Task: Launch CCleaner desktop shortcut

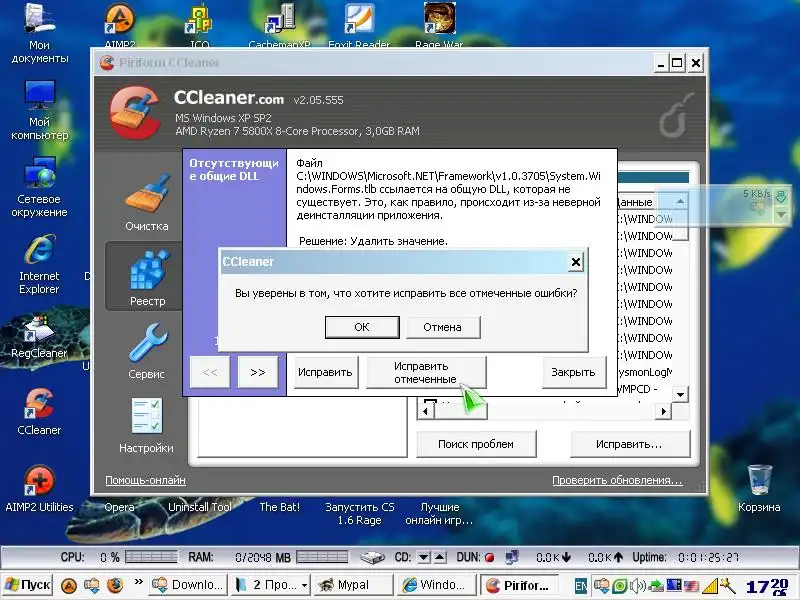Action: click(39, 412)
